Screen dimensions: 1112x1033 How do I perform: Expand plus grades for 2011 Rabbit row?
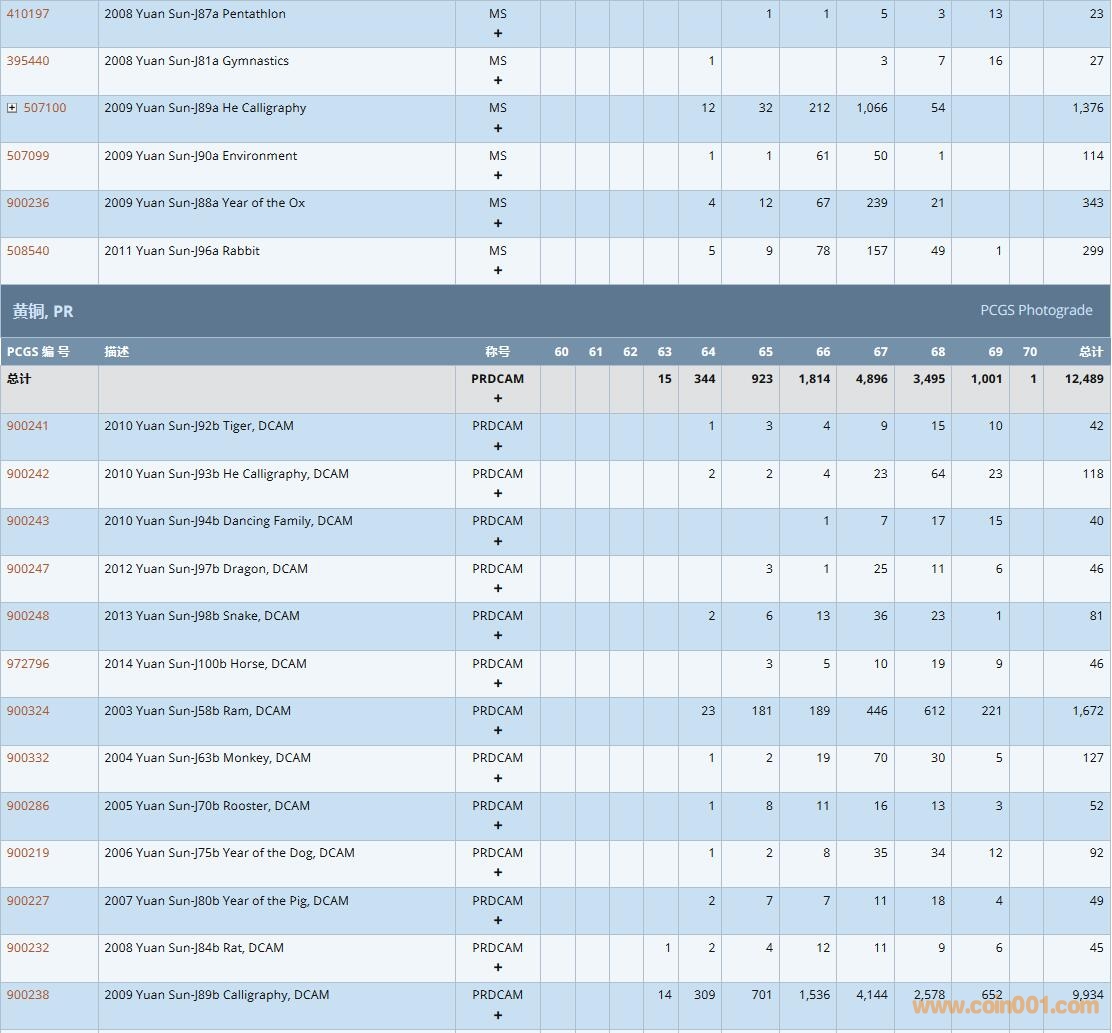point(498,270)
